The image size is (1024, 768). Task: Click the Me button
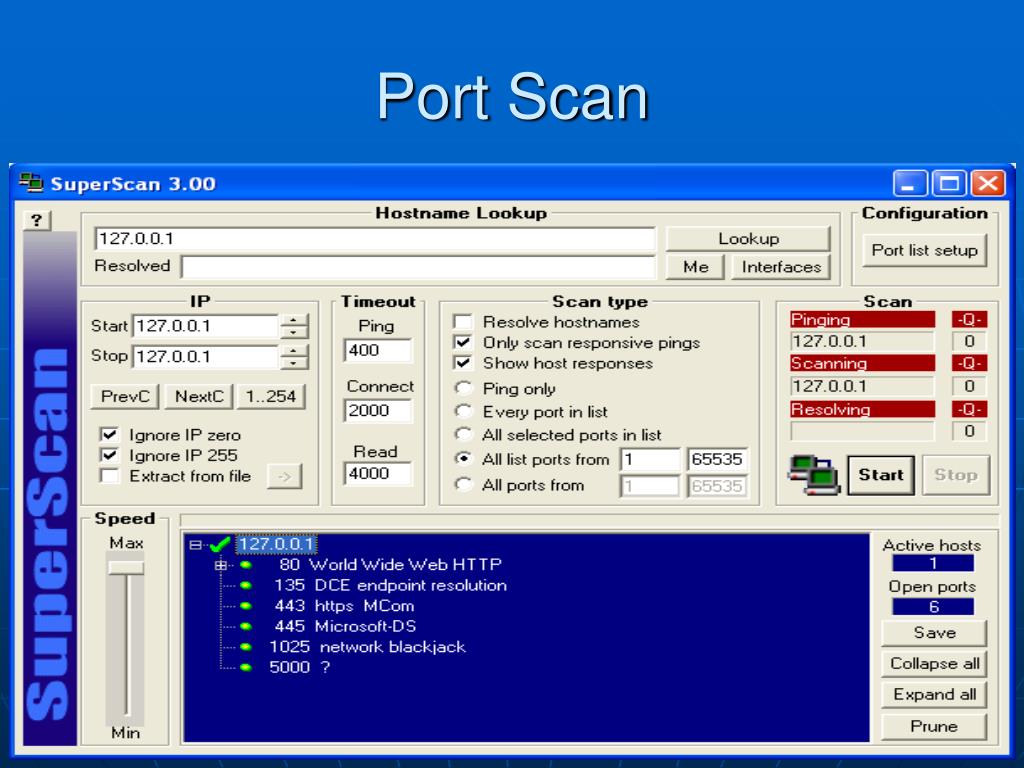(x=696, y=267)
